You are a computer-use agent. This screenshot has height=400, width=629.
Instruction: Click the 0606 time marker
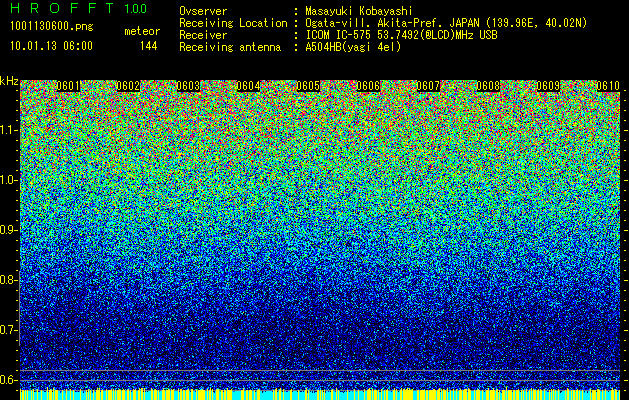pos(368,86)
